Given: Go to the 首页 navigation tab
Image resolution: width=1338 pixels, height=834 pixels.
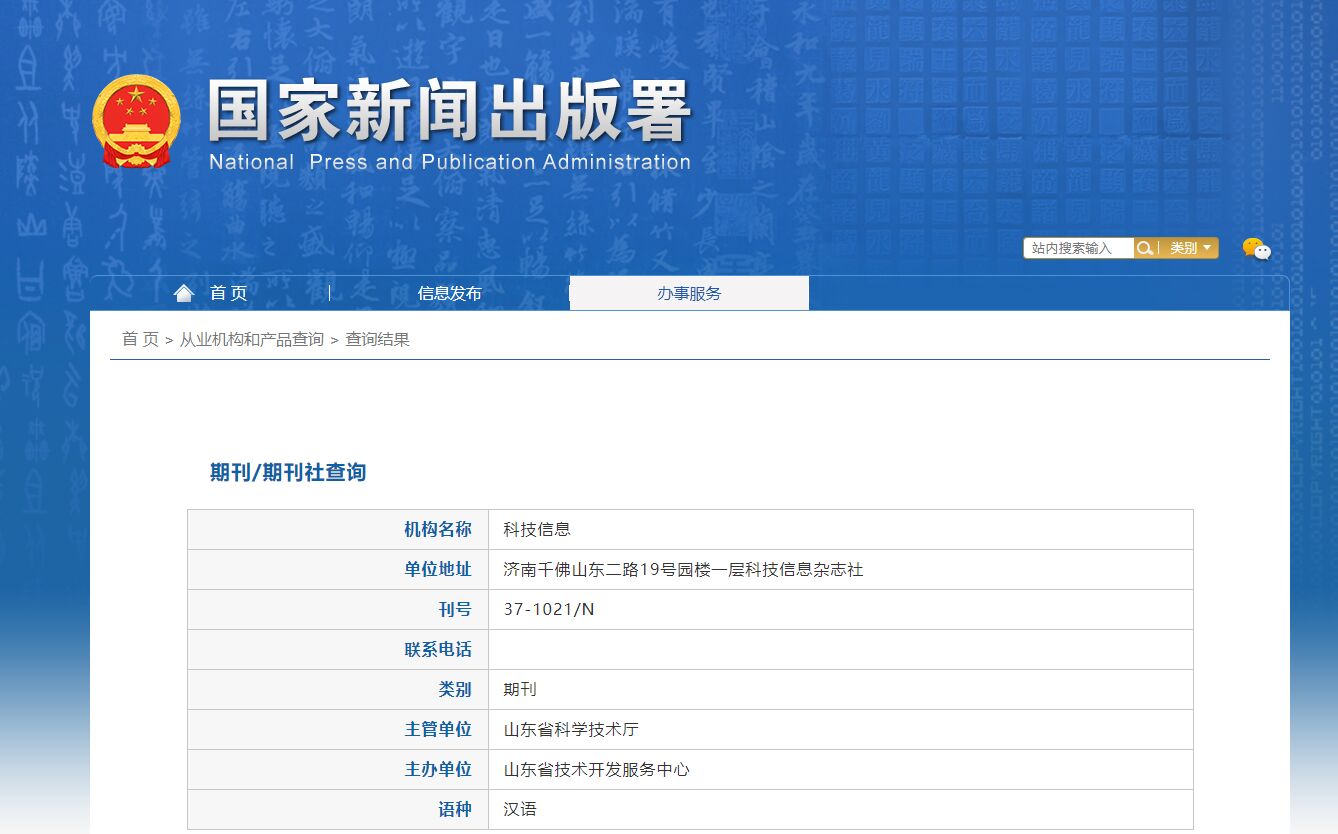Looking at the screenshot, I should click(x=229, y=293).
